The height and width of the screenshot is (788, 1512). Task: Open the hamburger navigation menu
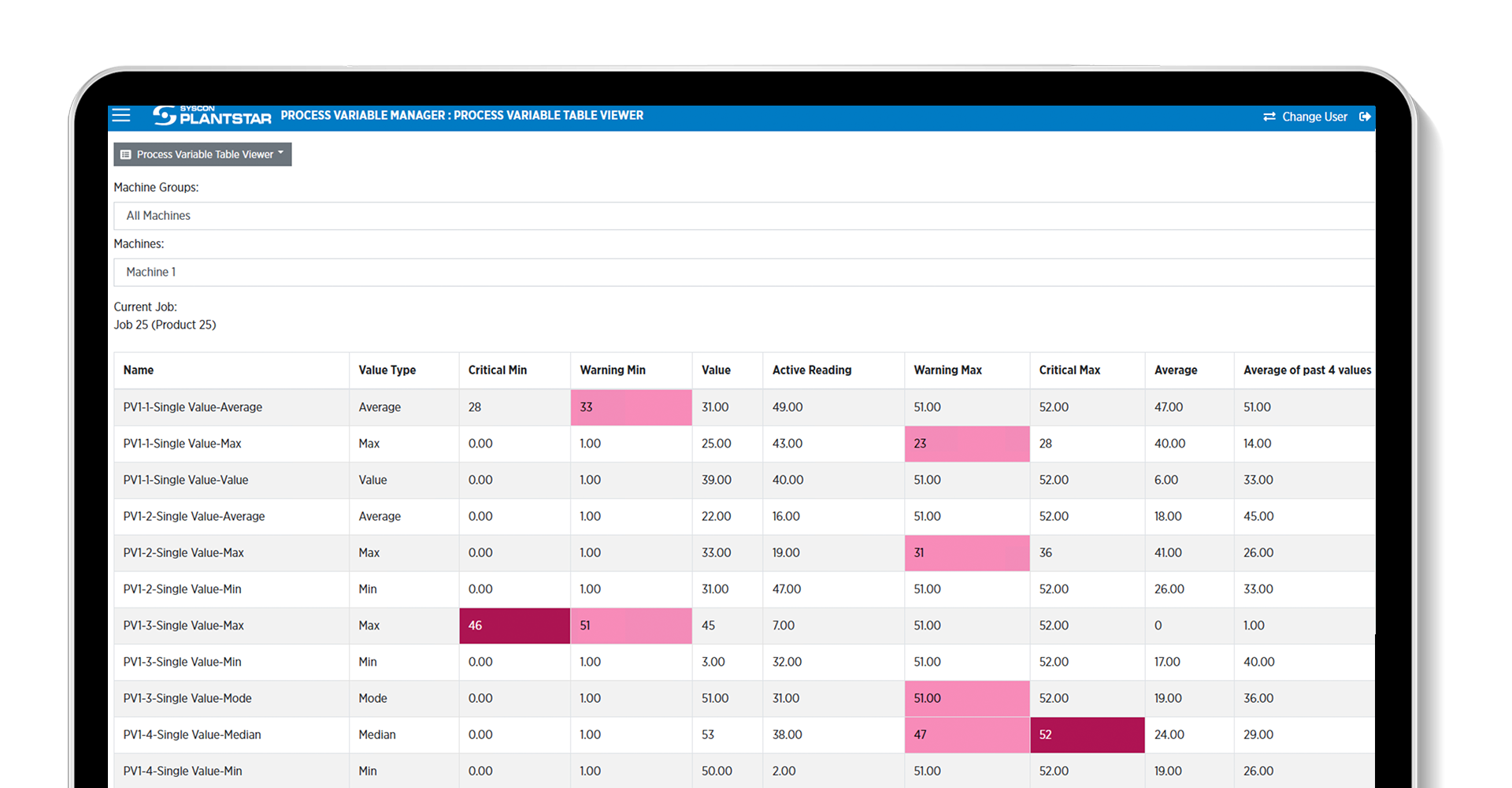click(x=121, y=116)
